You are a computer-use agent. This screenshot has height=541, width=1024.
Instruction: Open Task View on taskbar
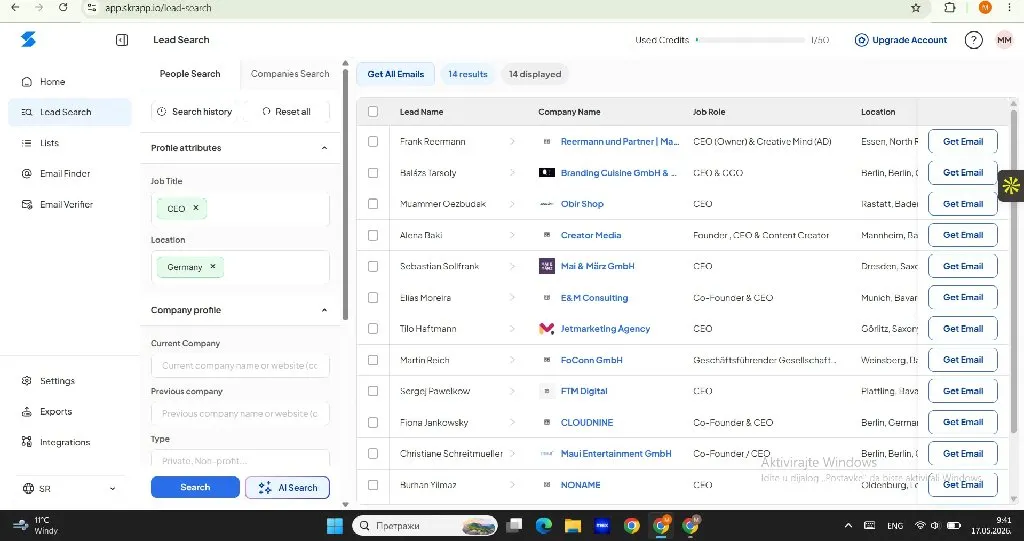coord(514,525)
